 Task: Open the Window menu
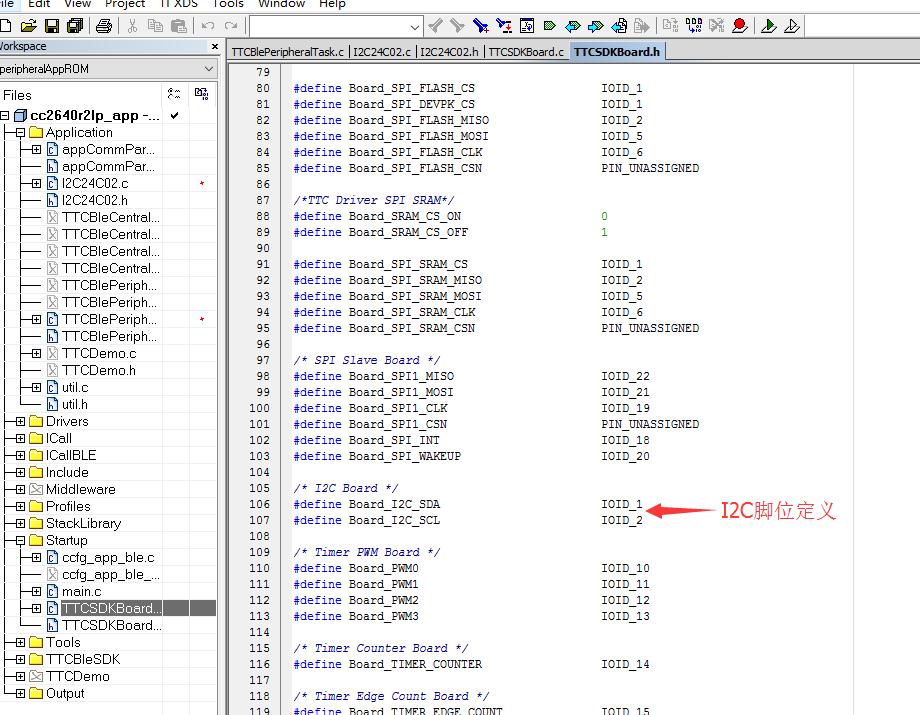click(282, 4)
